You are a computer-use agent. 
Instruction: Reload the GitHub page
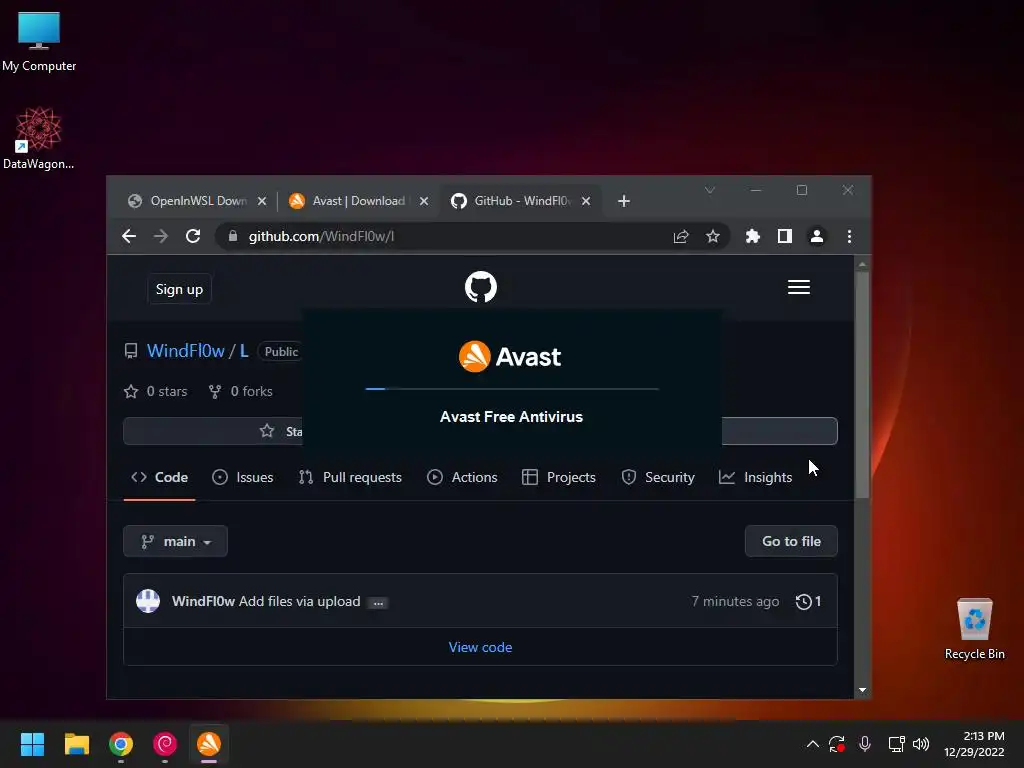point(193,236)
